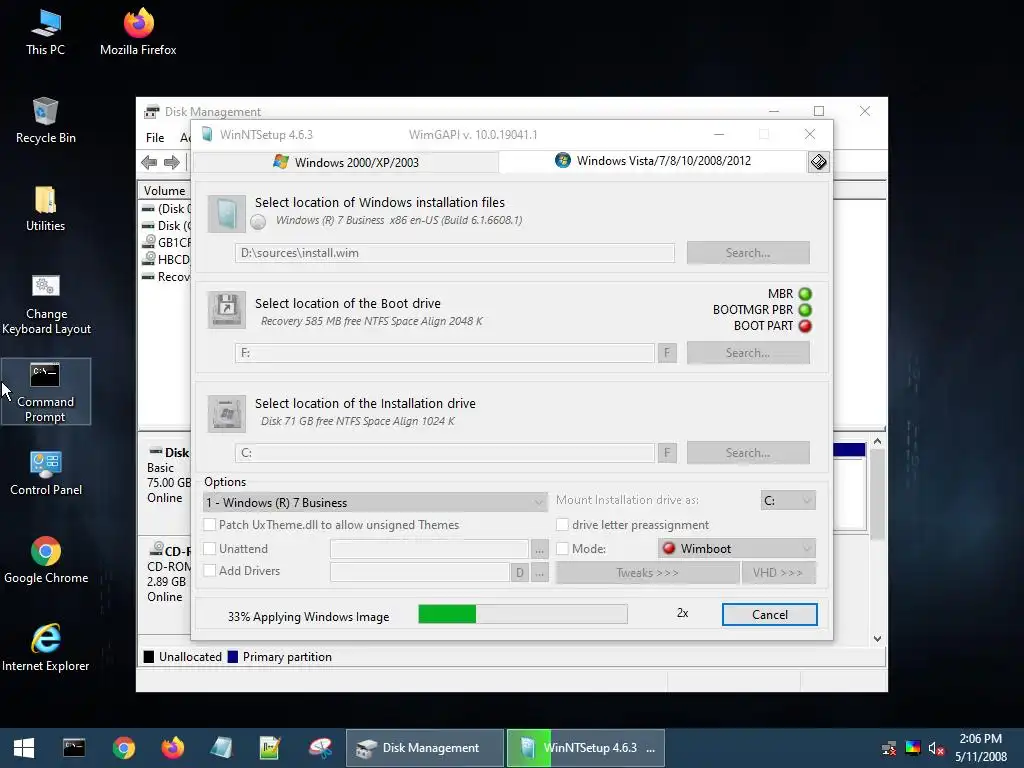Select Change Keyboard Layout desktop icon
The image size is (1024, 768).
click(x=46, y=304)
